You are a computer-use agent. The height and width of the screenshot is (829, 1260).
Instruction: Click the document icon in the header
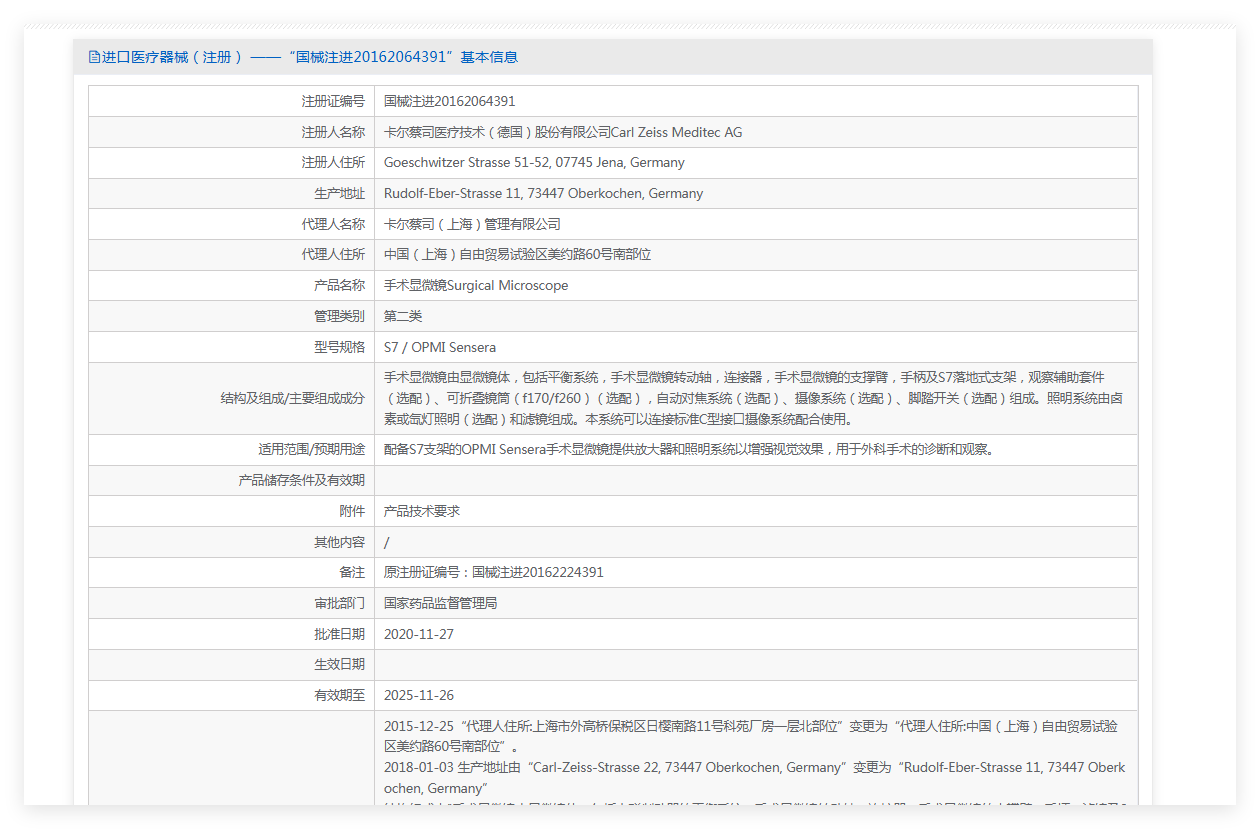click(95, 57)
